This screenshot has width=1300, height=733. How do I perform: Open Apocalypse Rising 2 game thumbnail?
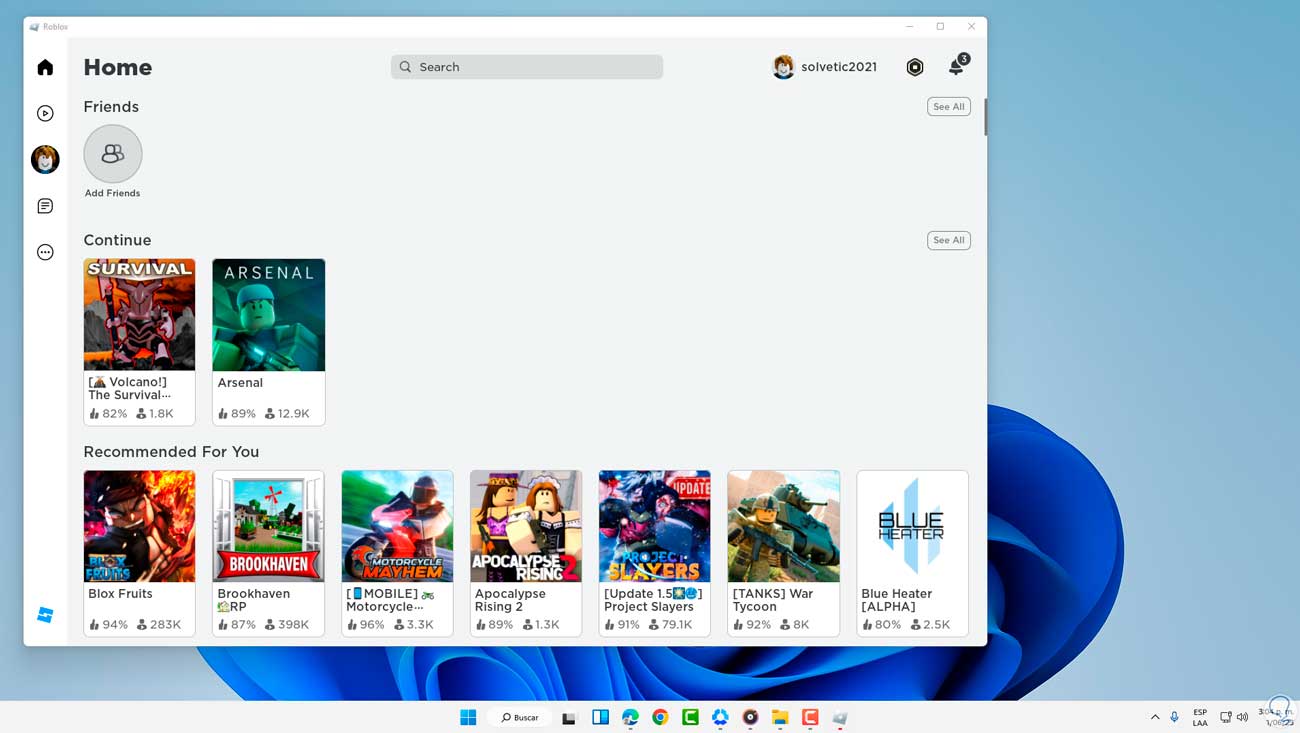[x=526, y=526]
